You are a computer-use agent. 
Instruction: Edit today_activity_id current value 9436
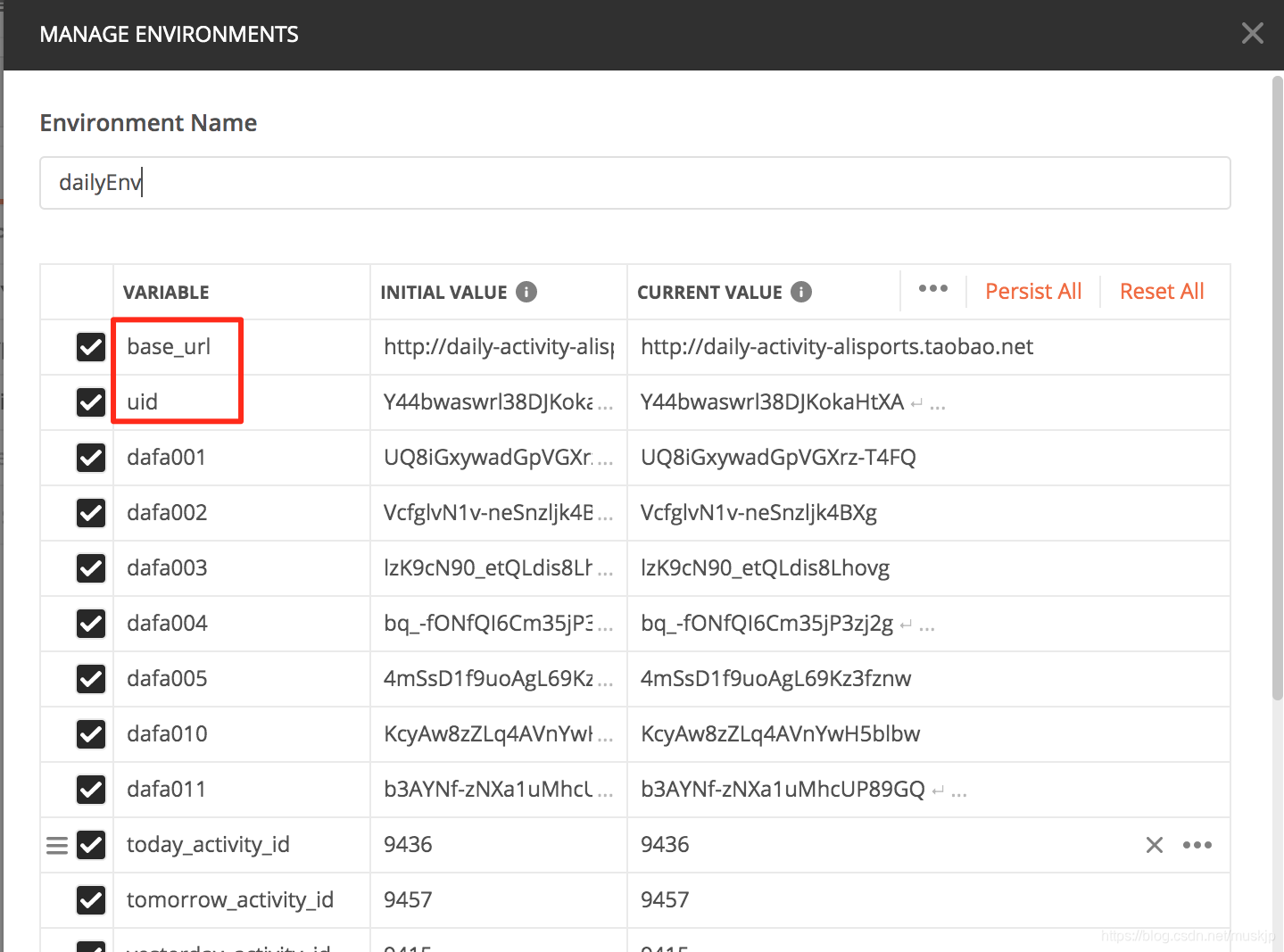point(665,845)
